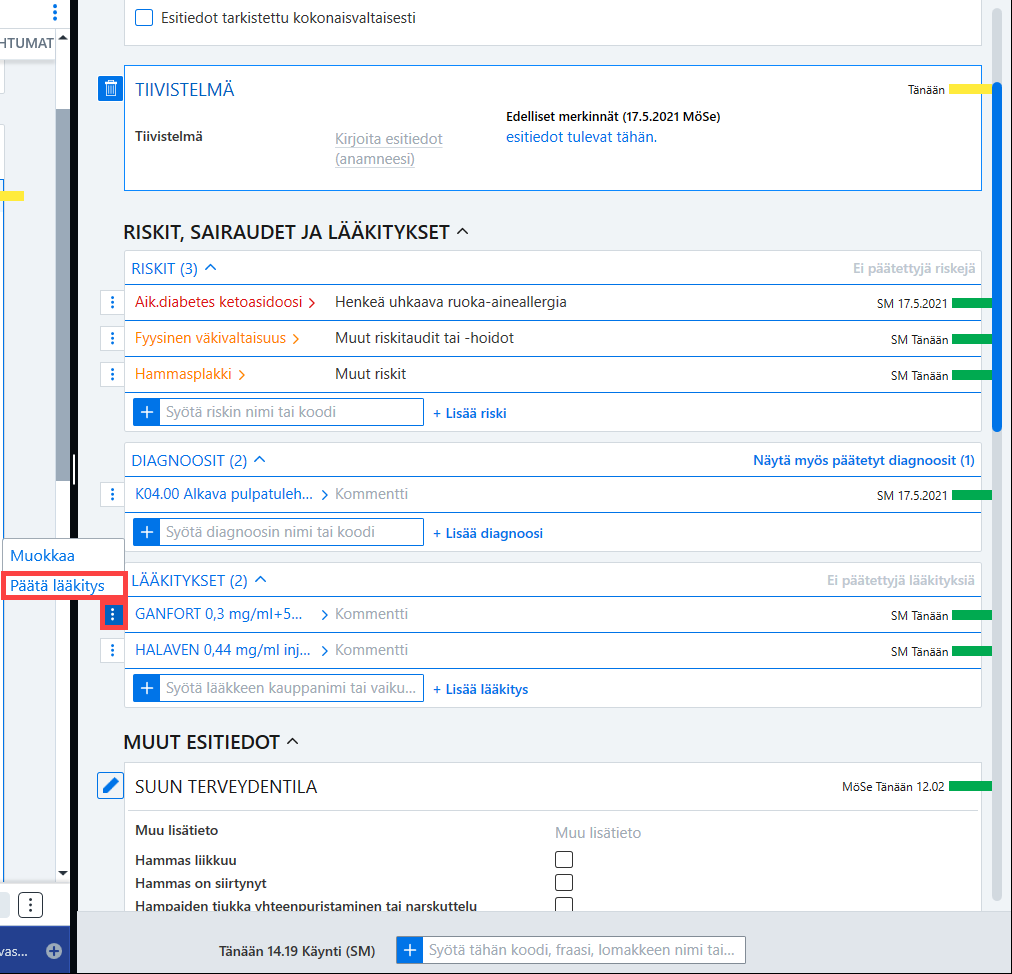
Task: Focus Syötä tähän koodi, fraasi field
Action: point(583,950)
